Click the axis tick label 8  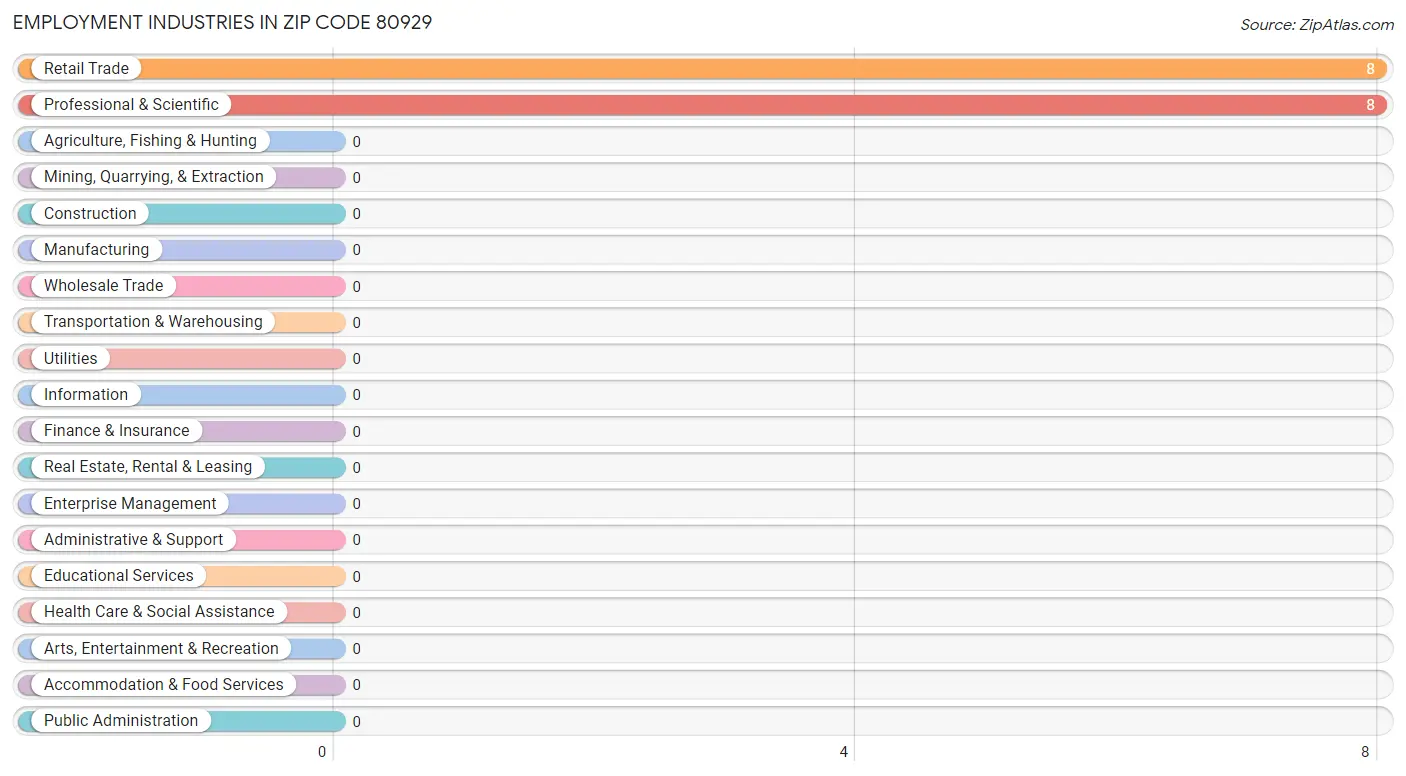[x=1365, y=752]
